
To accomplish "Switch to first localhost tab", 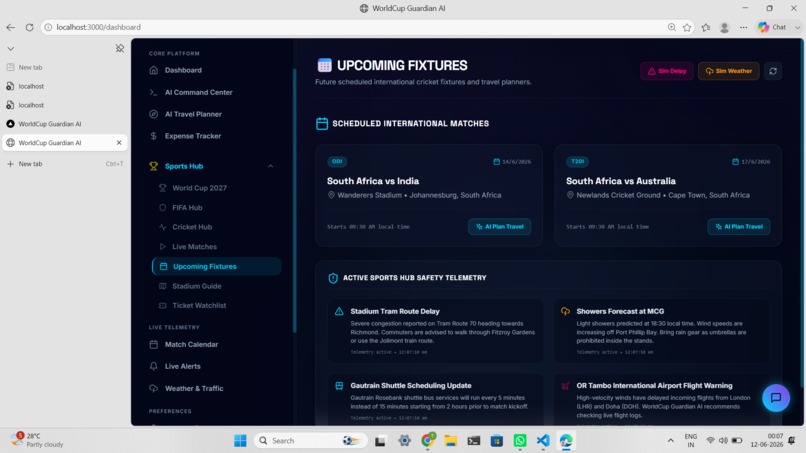I will click(x=64, y=86).
